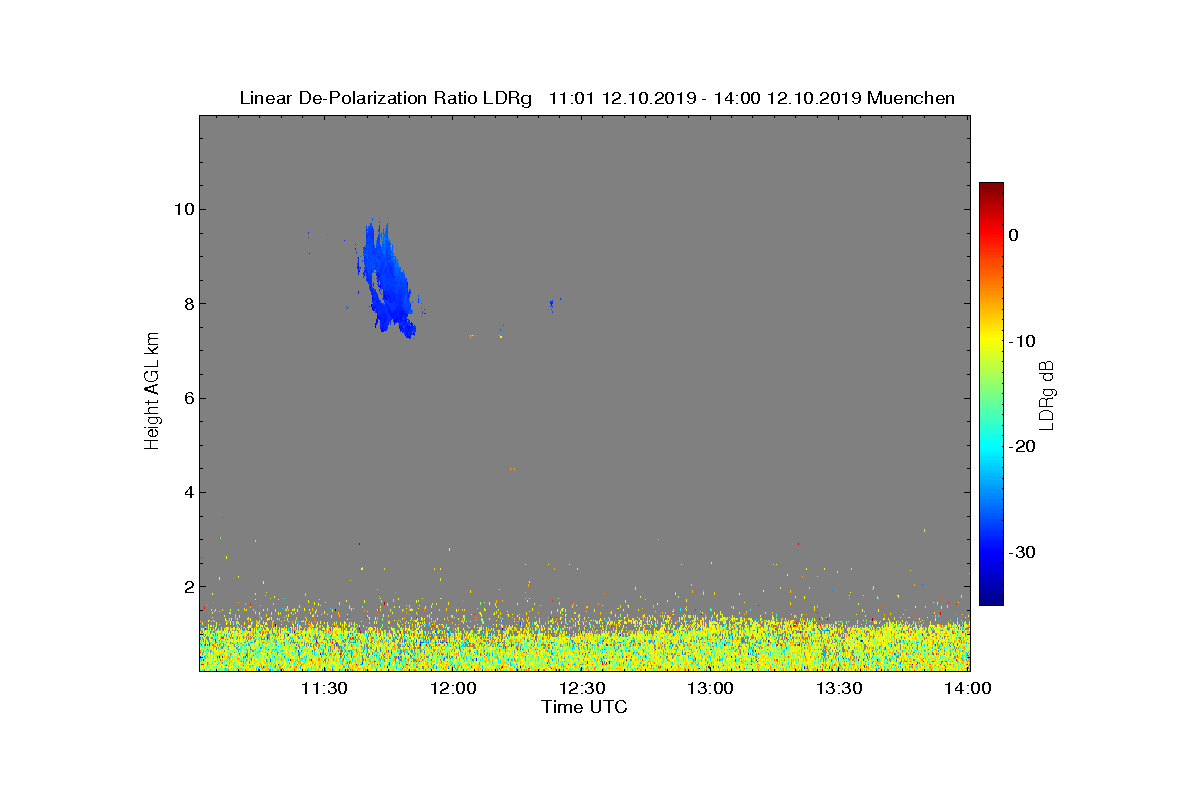Click the colorbar value -30
1200x800 pixels.
(x=1022, y=552)
